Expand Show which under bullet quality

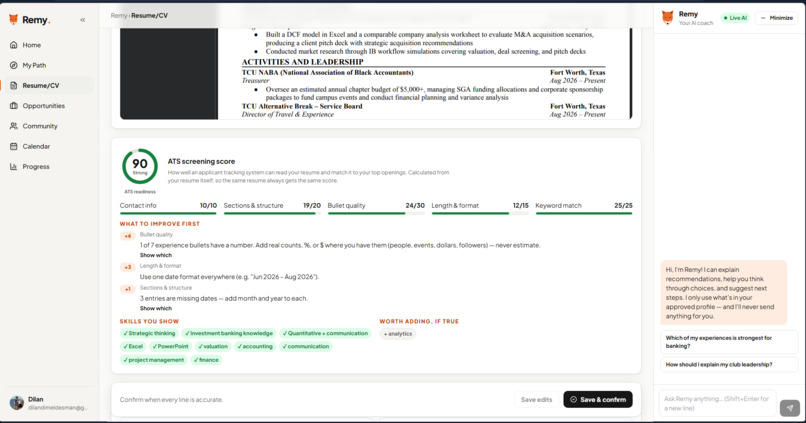(156, 255)
